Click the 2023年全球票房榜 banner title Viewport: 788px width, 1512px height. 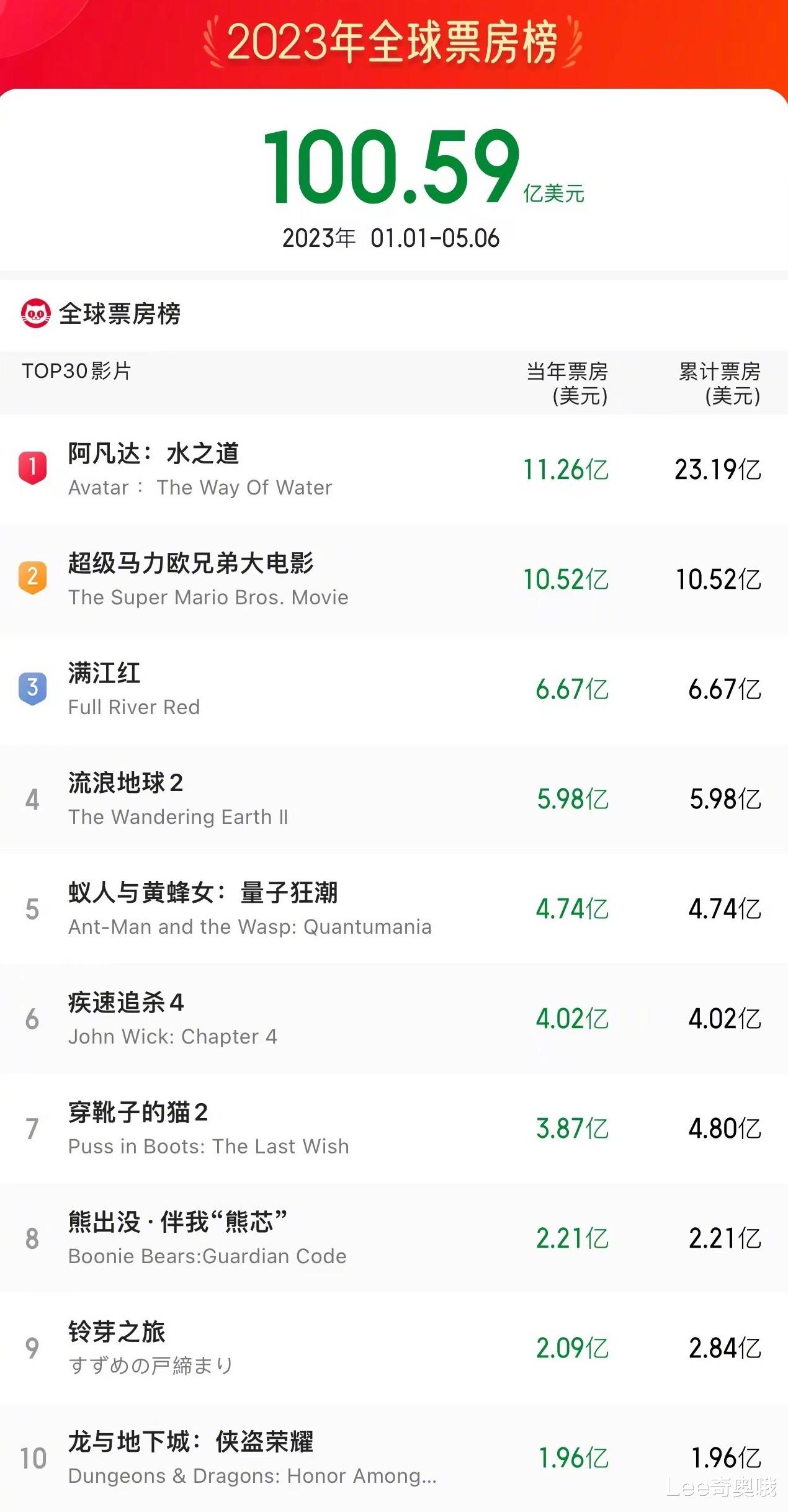(392, 42)
